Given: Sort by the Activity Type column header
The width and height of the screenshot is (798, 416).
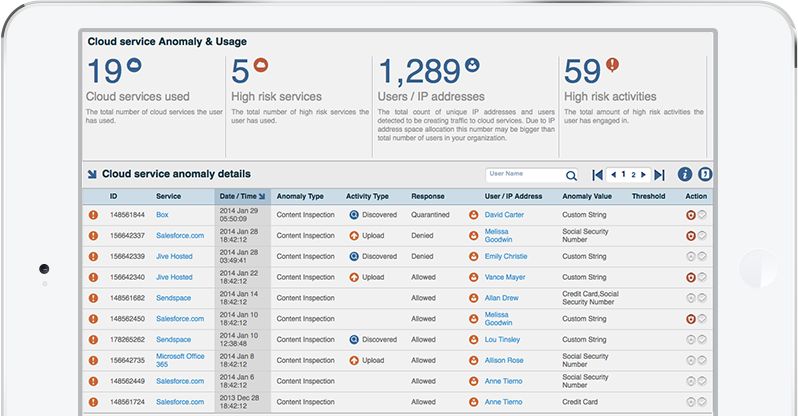Looking at the screenshot, I should (x=367, y=196).
